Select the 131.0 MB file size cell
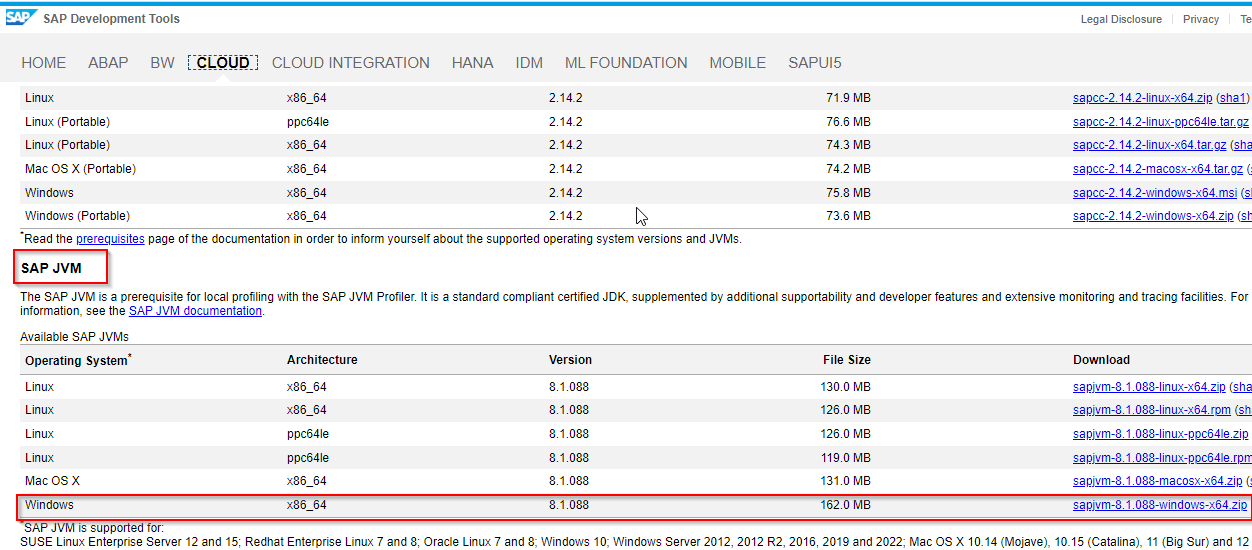1252x550 pixels. 845,481
